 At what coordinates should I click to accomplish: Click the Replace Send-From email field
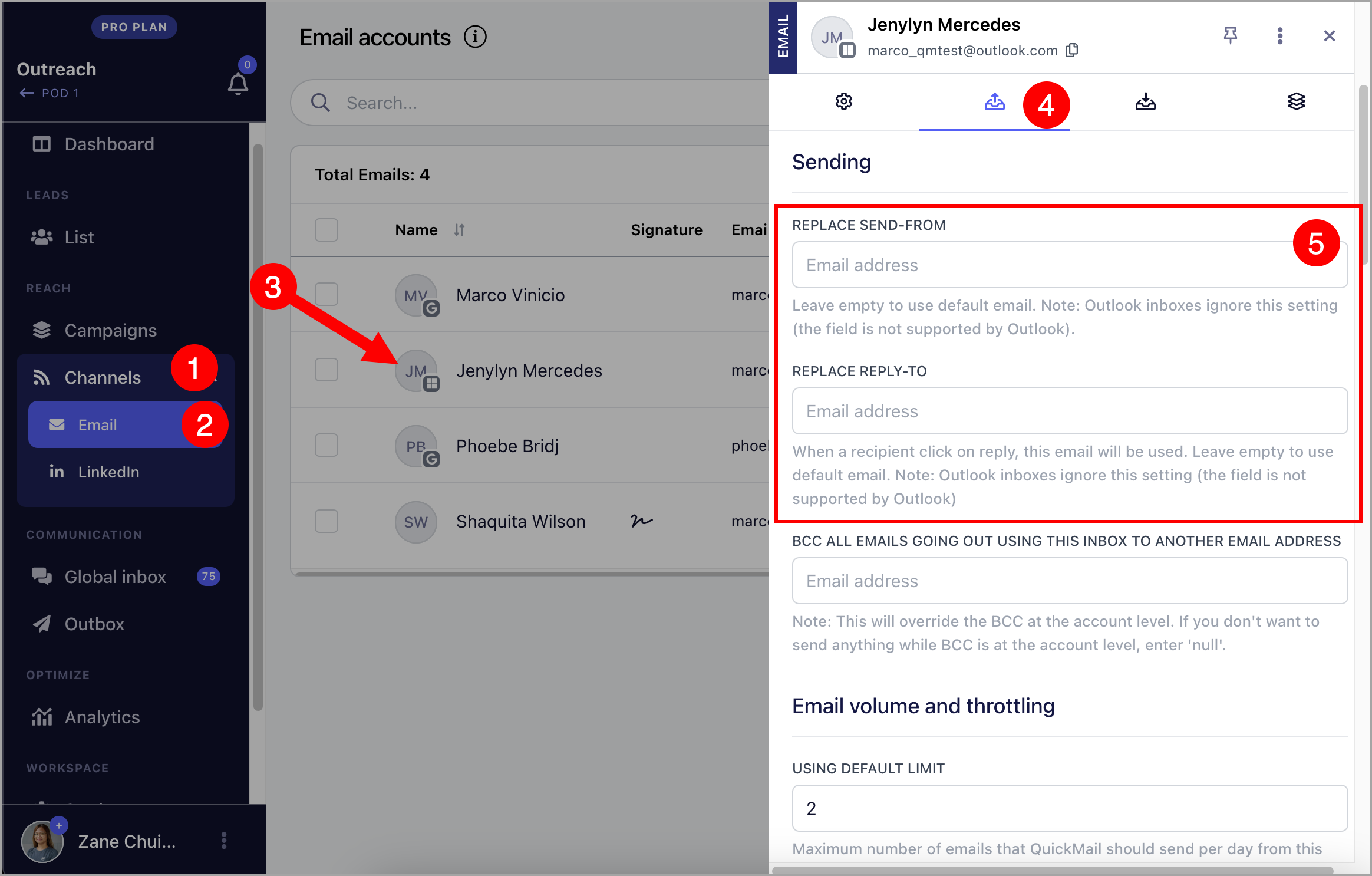click(1070, 265)
